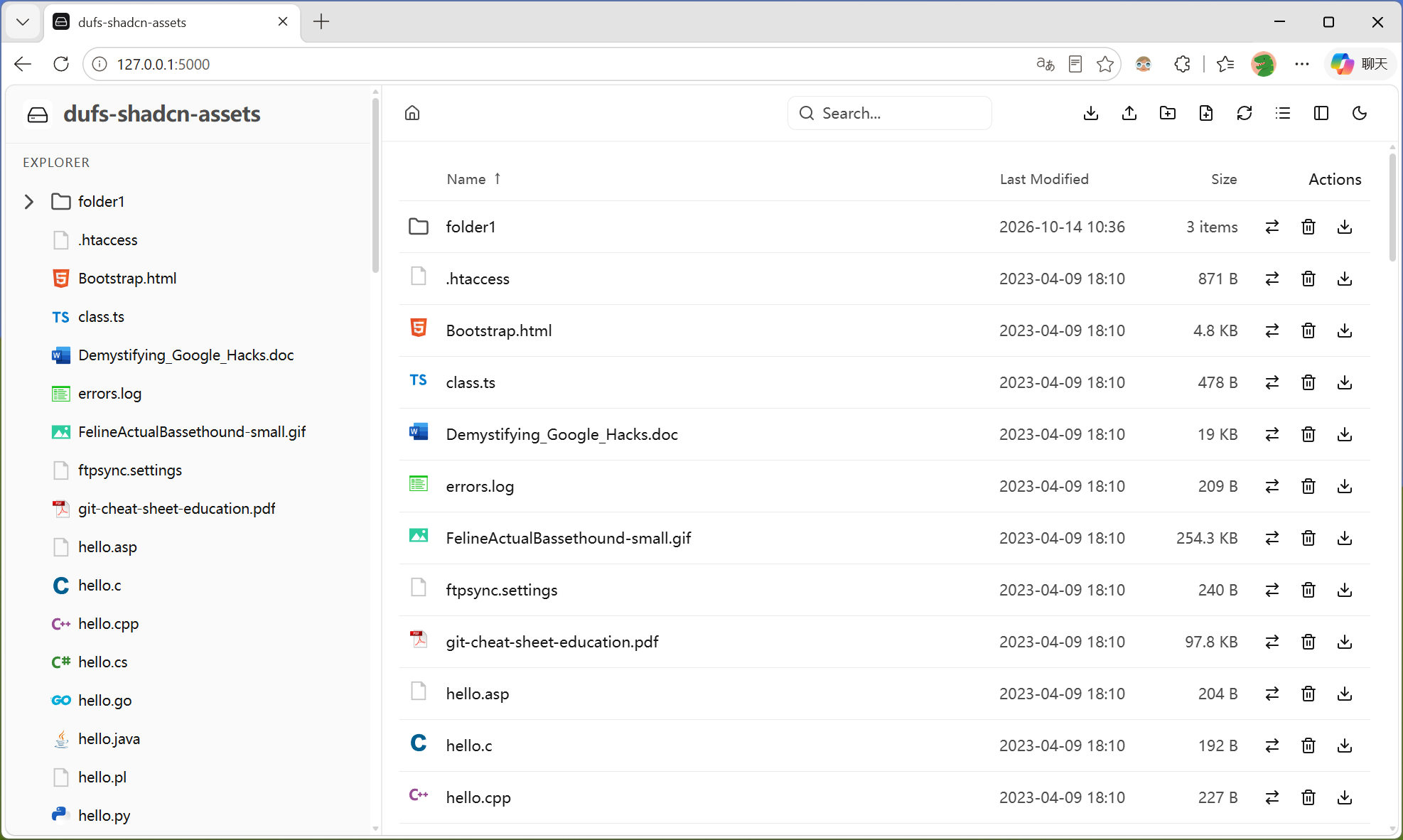Create a new file via toolbar icon
The height and width of the screenshot is (840, 1403).
(1206, 113)
